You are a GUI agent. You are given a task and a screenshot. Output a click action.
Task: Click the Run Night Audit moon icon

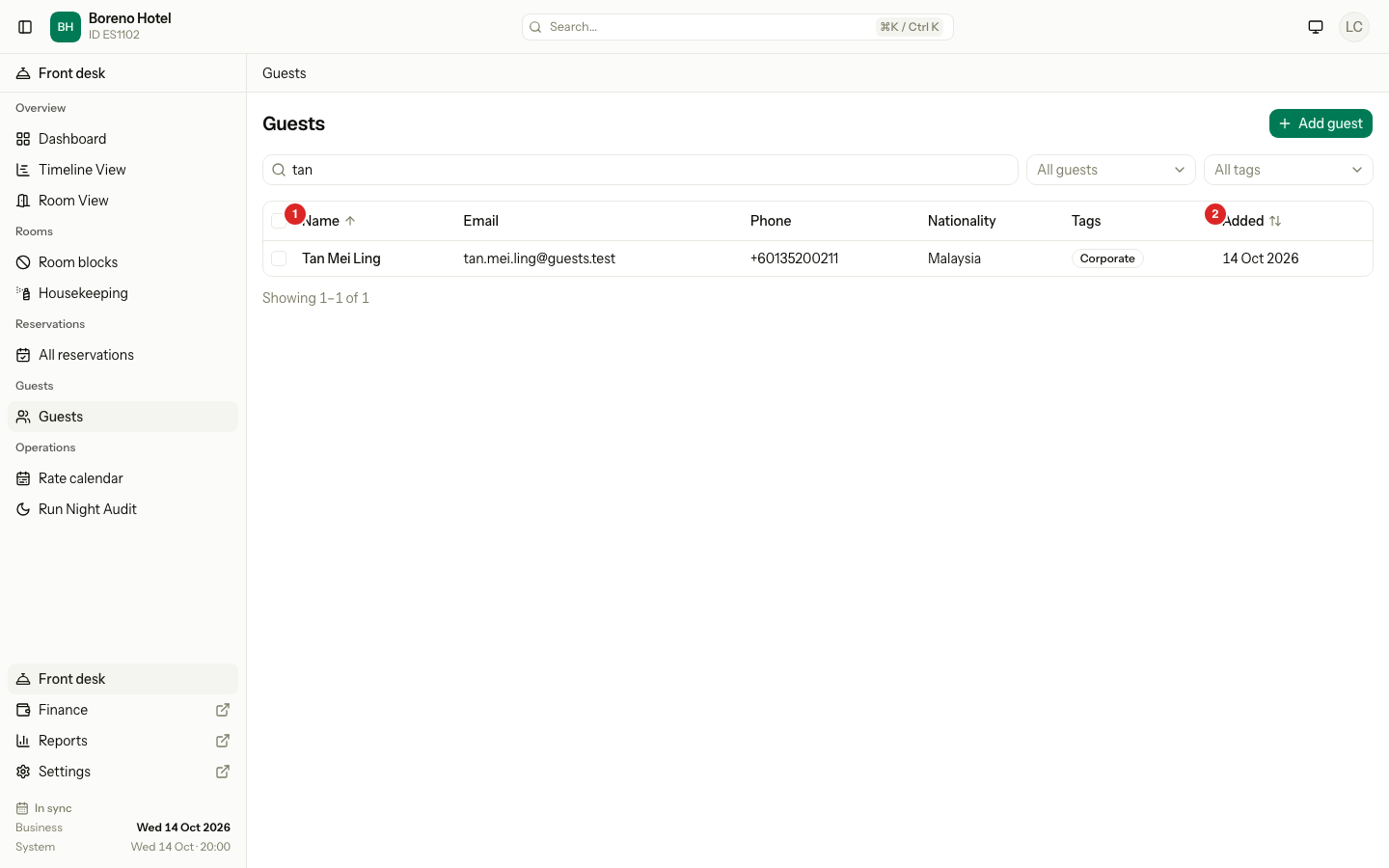pos(23,509)
